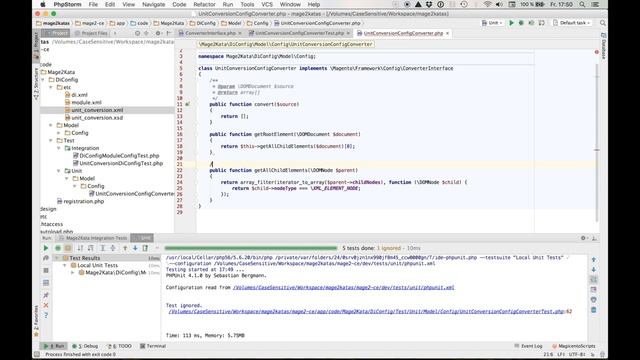Image resolution: width=640 pixels, height=360 pixels.
Task: Jump to the previous failed test
Action: (125, 248)
